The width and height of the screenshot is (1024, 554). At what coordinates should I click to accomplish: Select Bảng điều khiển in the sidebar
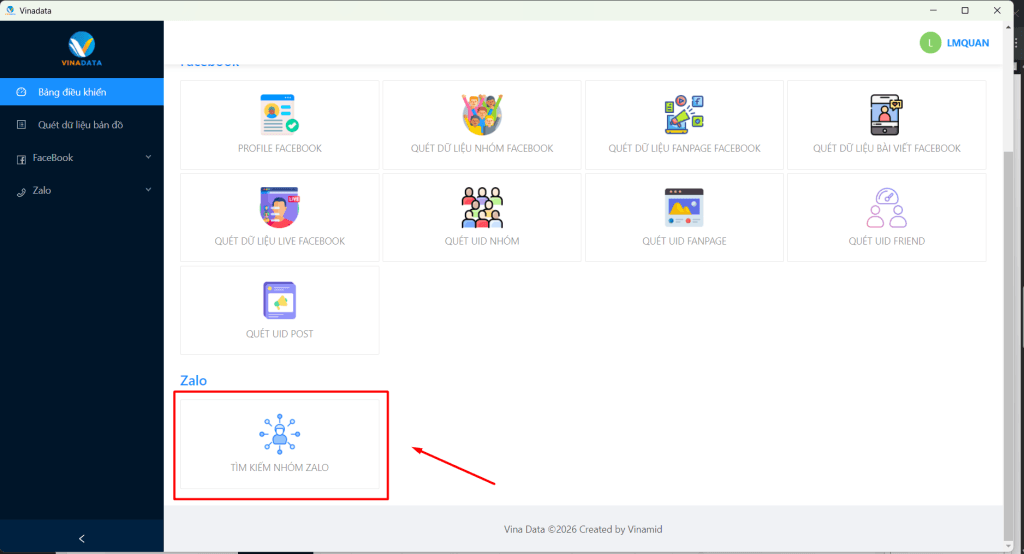pyautogui.click(x=72, y=92)
